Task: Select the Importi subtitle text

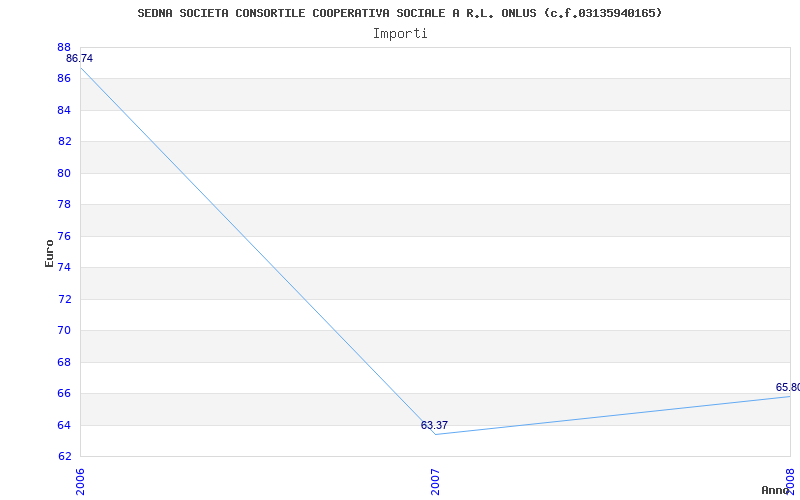Action: (400, 34)
